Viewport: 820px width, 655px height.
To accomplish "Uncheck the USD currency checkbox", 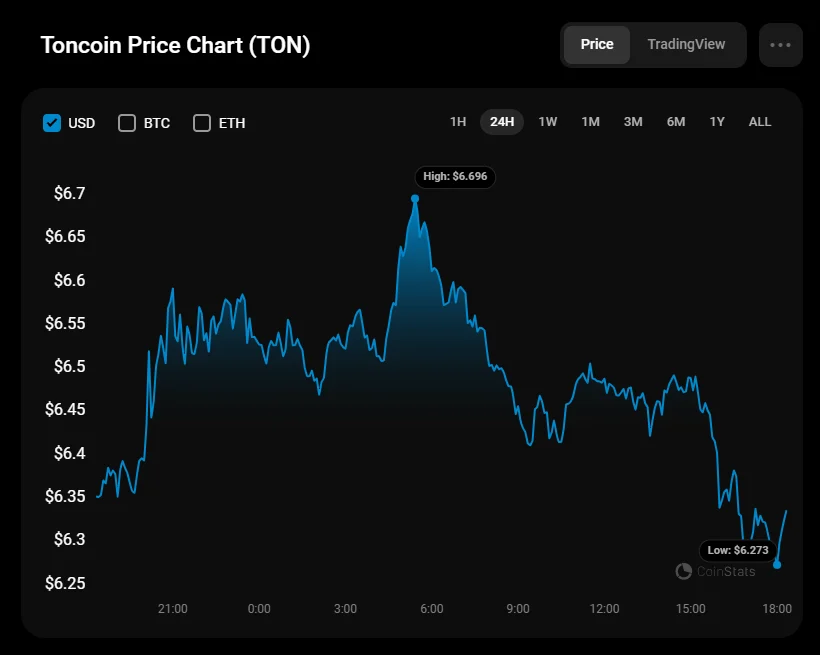I will tap(53, 123).
